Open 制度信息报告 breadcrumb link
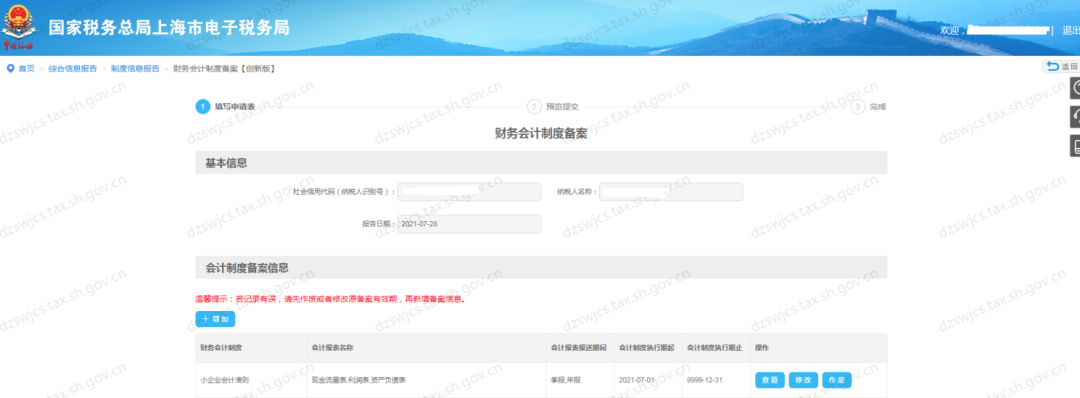Image resolution: width=1080 pixels, height=398 pixels. coord(135,69)
